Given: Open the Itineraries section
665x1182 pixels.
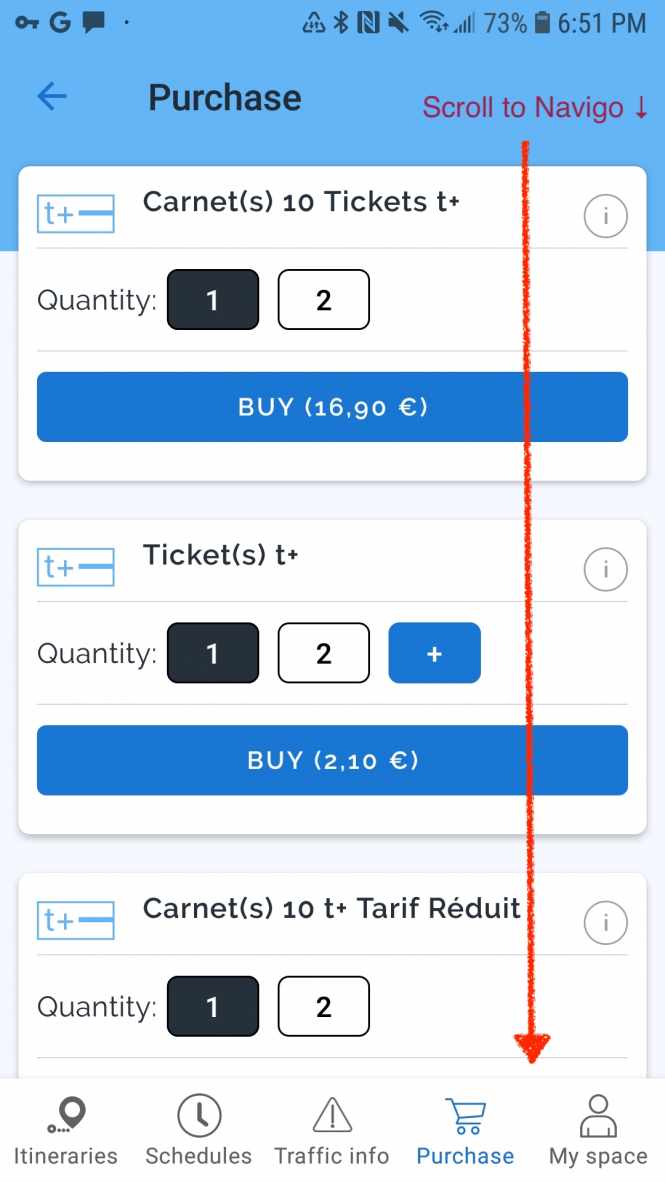Looking at the screenshot, I should coord(65,1128).
